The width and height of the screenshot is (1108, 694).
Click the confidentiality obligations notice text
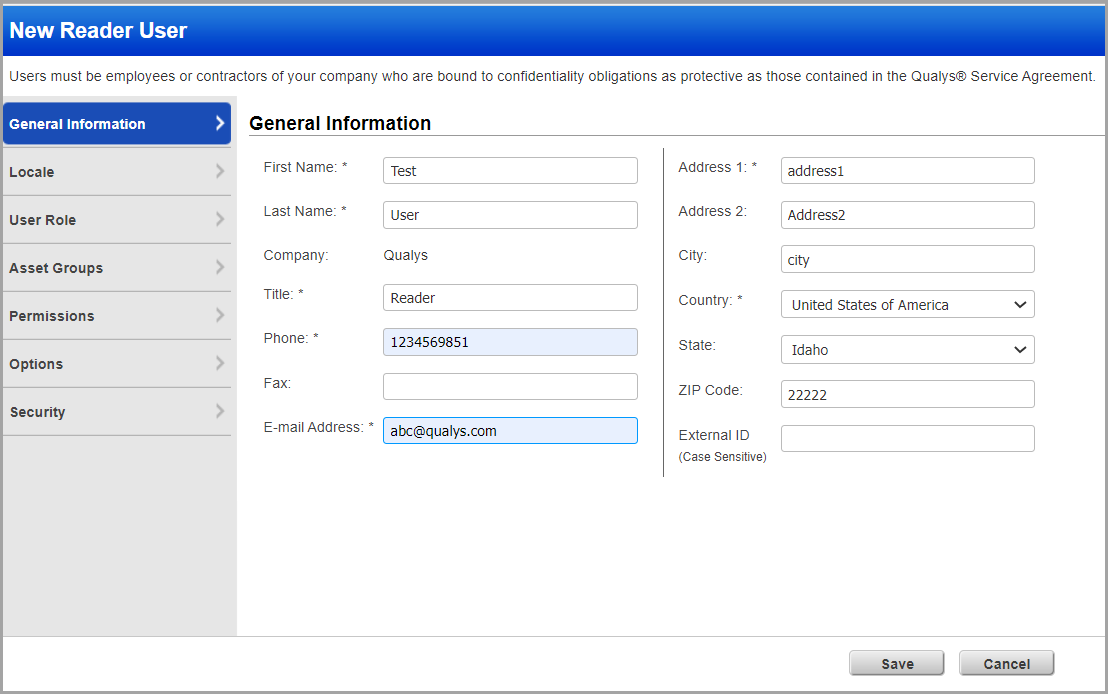[x=552, y=76]
